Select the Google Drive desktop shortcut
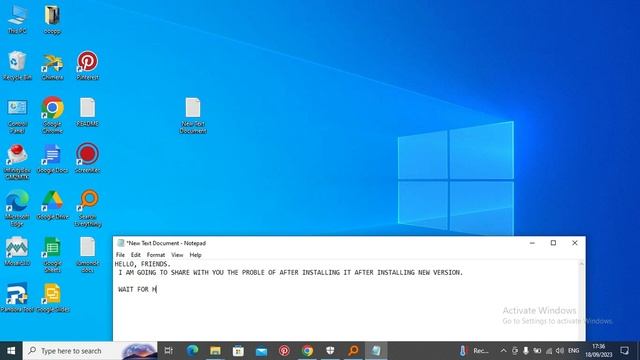 tap(52, 205)
